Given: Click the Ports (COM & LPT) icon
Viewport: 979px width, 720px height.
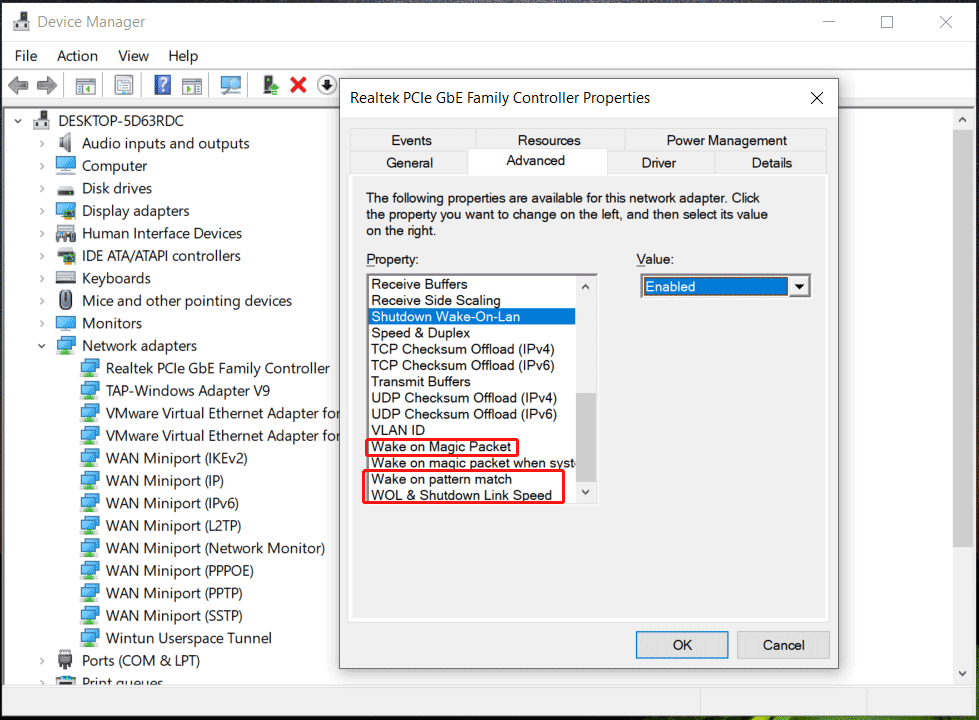Looking at the screenshot, I should (x=65, y=660).
